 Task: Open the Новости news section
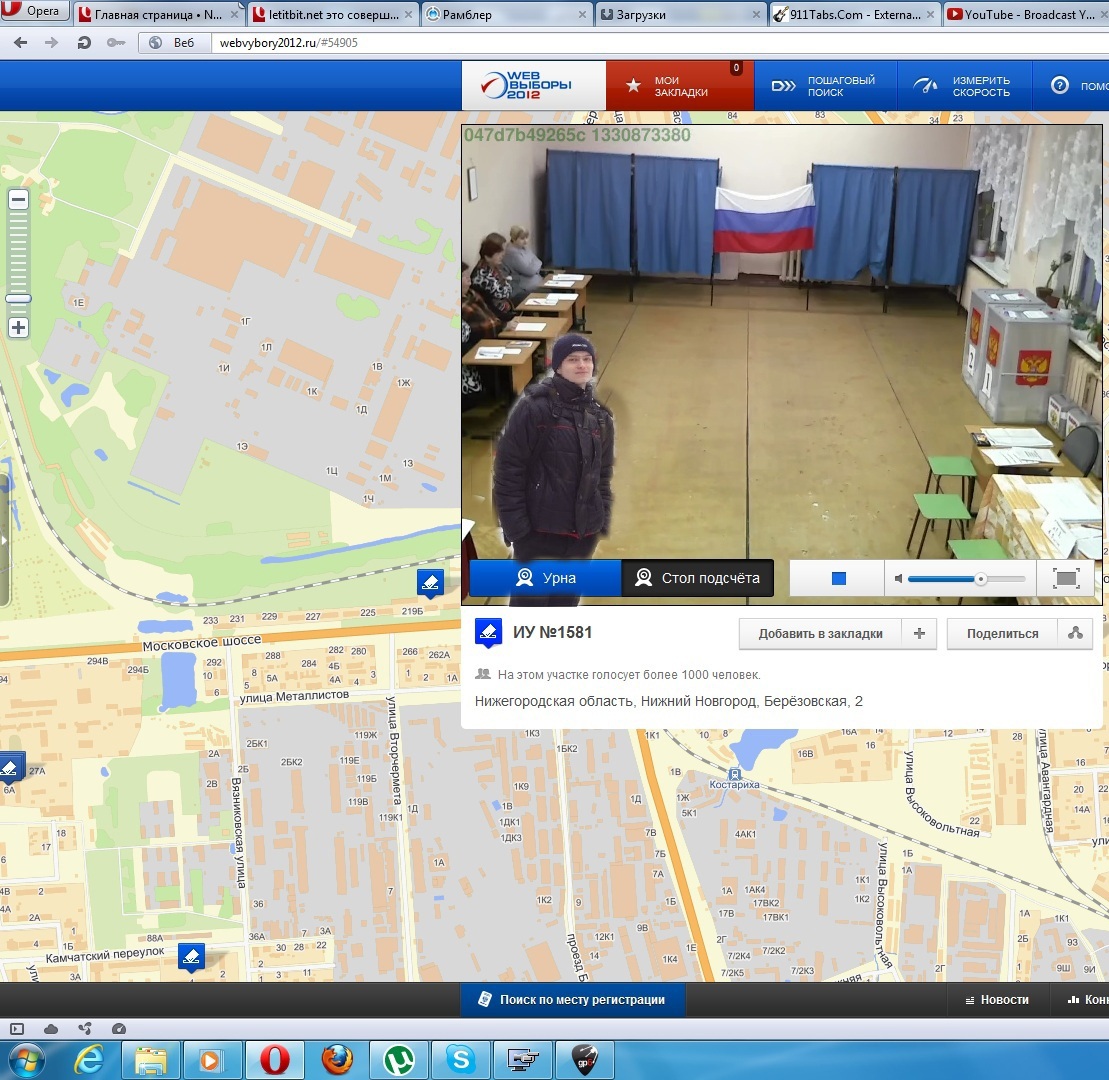coord(997,999)
